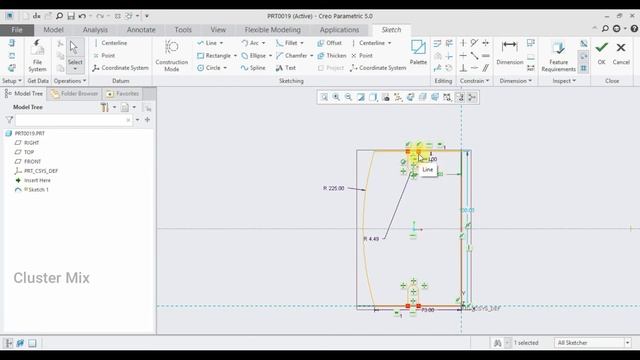Click the model tree search field
Viewport: 640px width, 360px height.
73,120
